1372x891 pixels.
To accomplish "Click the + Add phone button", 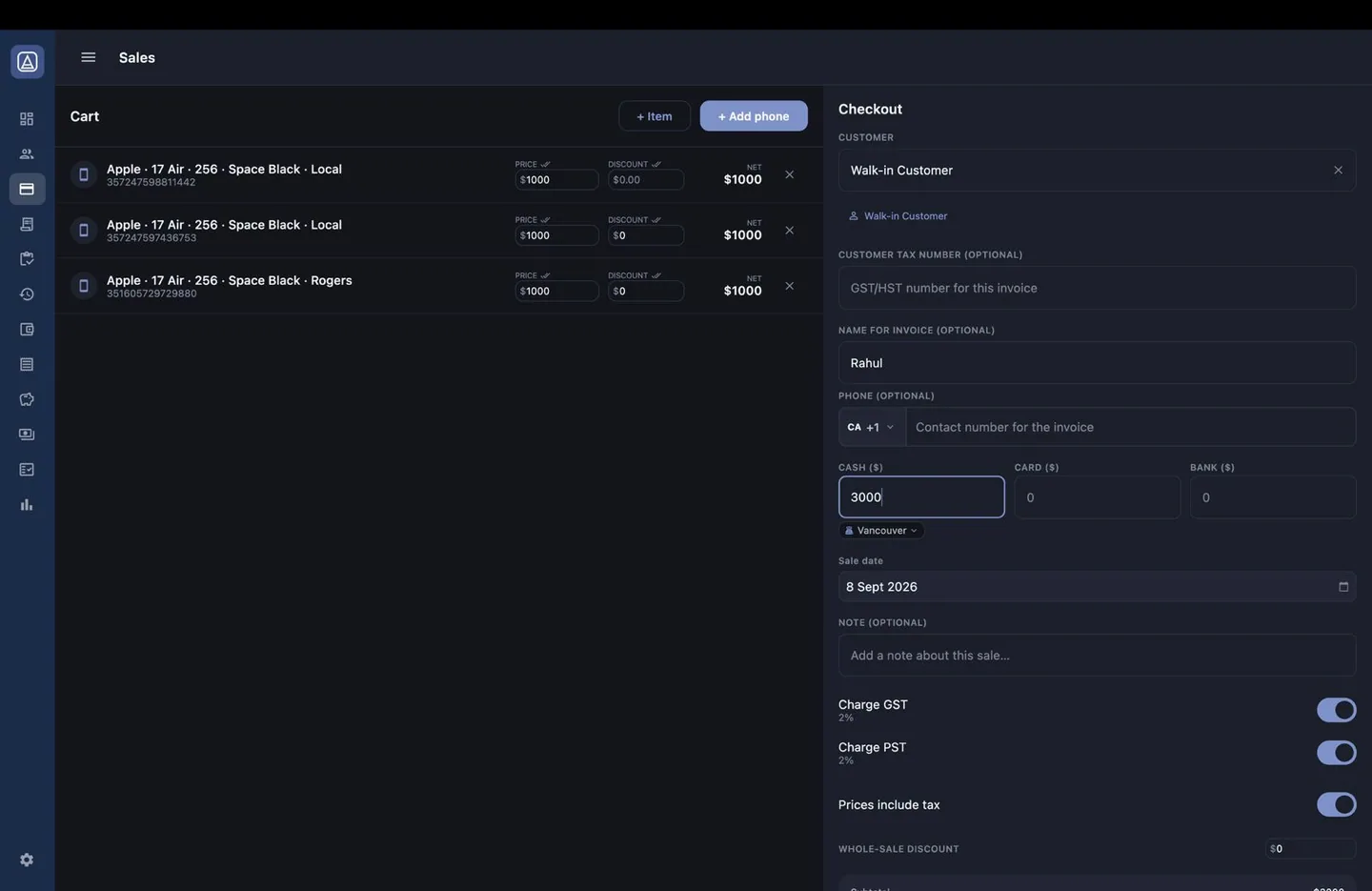I will [x=754, y=116].
